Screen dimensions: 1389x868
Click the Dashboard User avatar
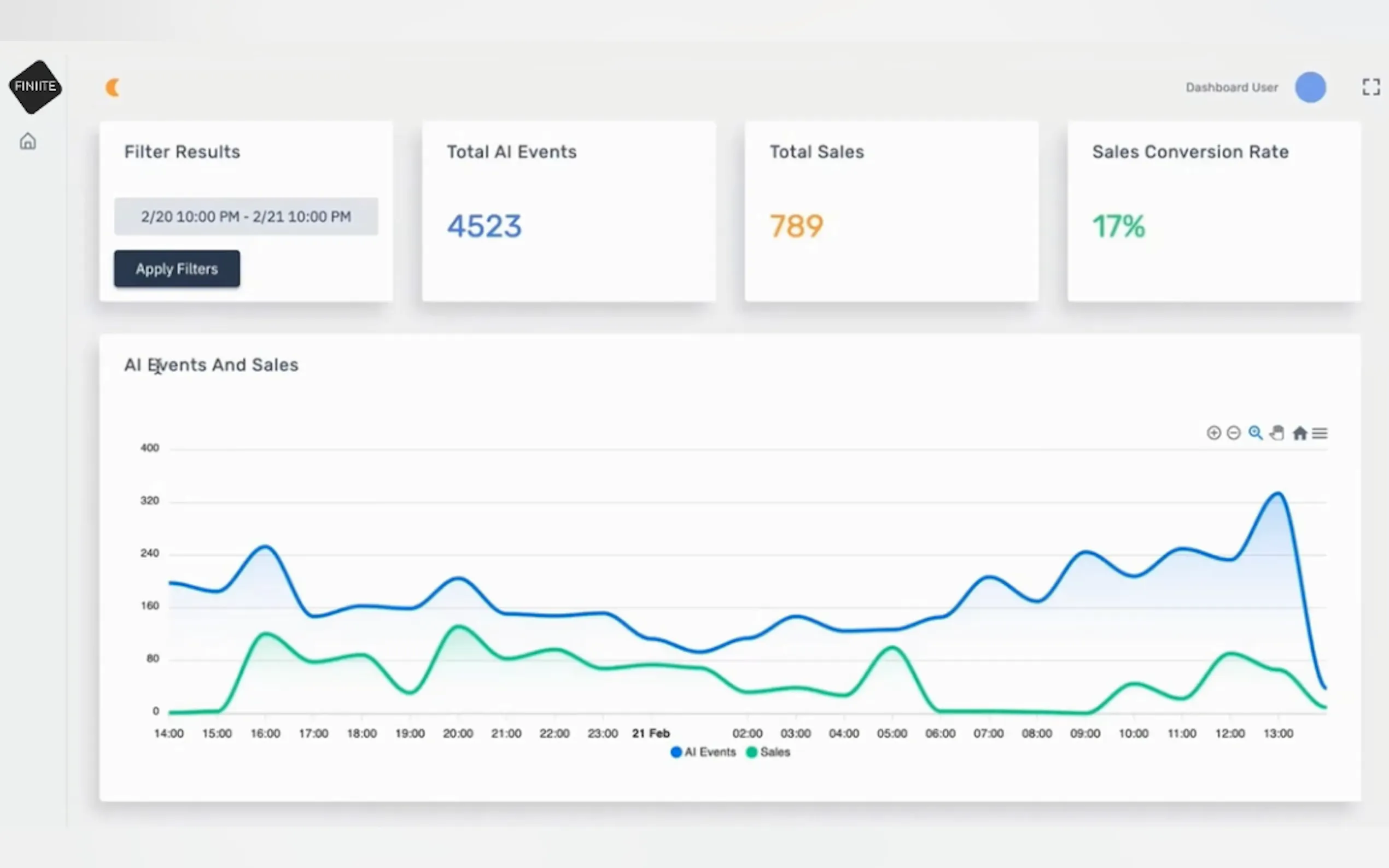(x=1310, y=88)
